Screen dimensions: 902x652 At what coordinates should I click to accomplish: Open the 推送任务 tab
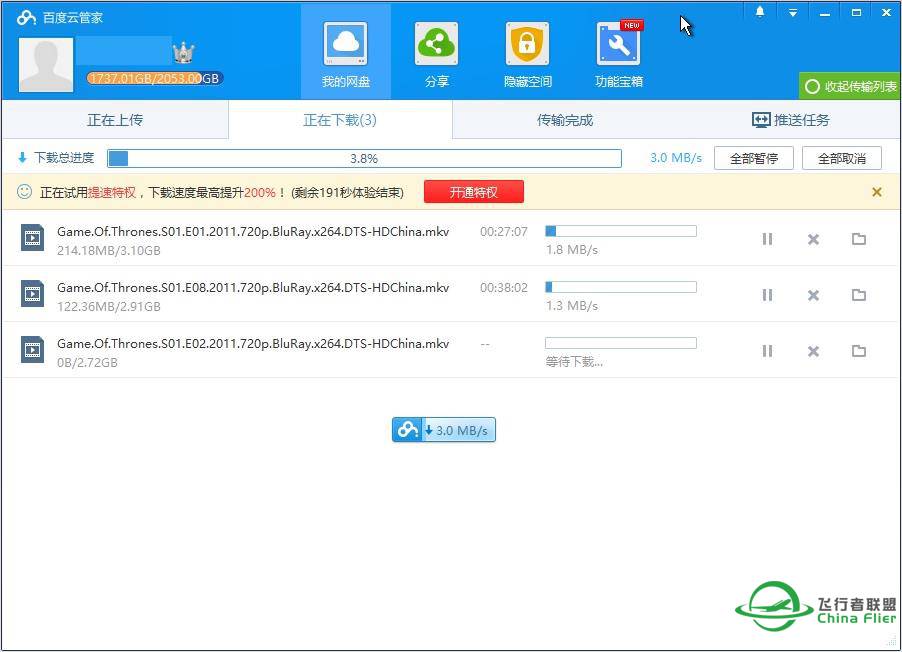point(790,120)
